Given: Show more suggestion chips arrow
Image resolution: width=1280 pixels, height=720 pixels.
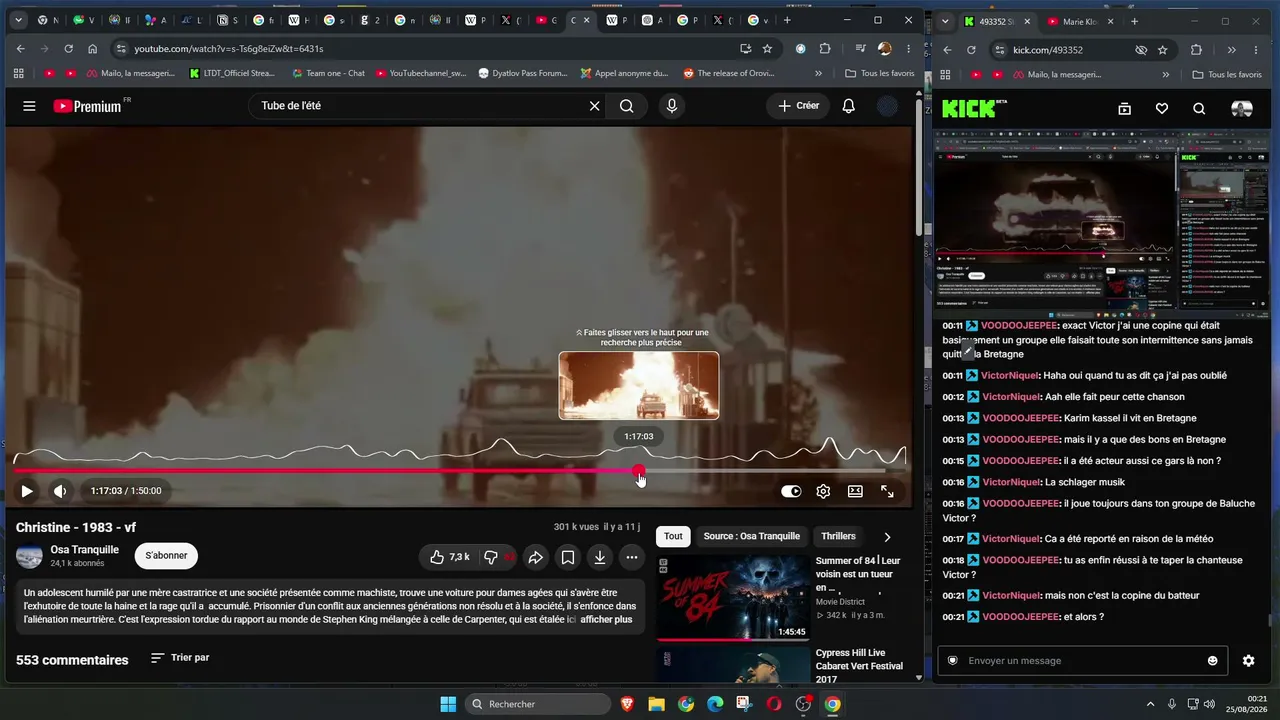Looking at the screenshot, I should pyautogui.click(x=887, y=537).
